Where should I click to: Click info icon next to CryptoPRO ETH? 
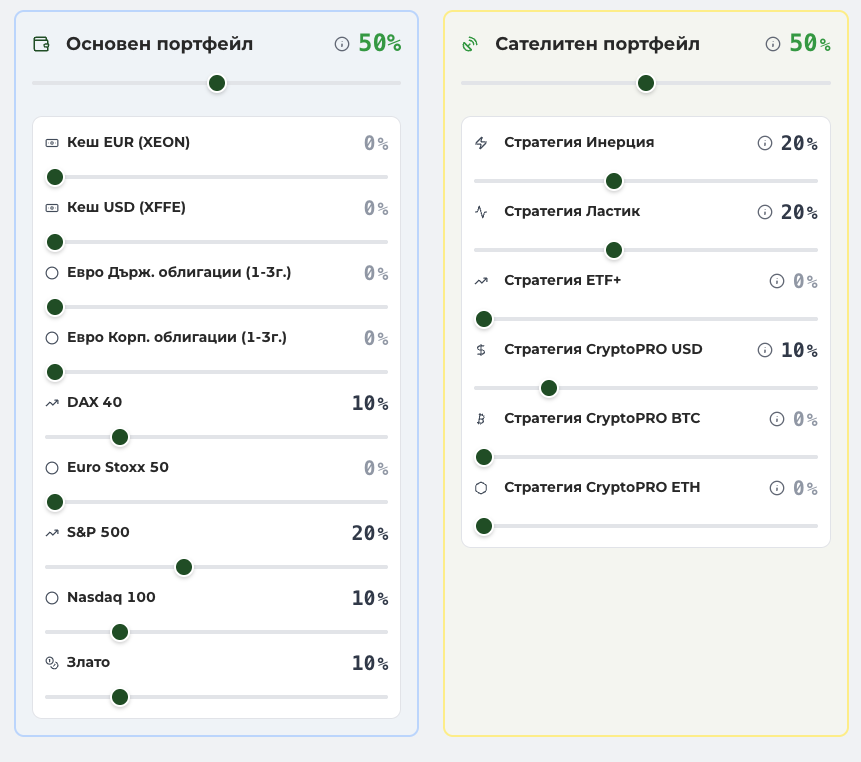click(776, 488)
